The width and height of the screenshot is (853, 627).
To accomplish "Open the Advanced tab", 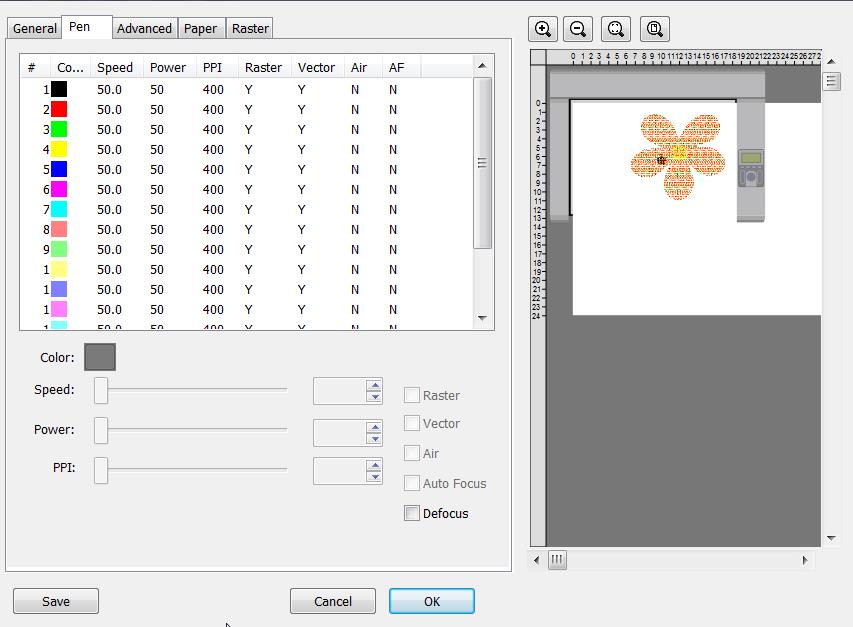I will click(x=144, y=28).
